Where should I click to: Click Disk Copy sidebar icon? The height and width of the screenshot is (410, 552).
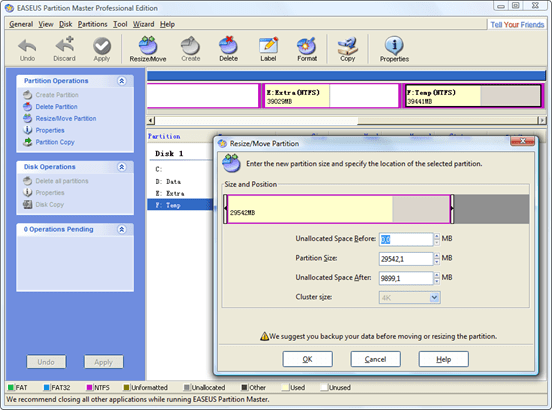pos(27,204)
